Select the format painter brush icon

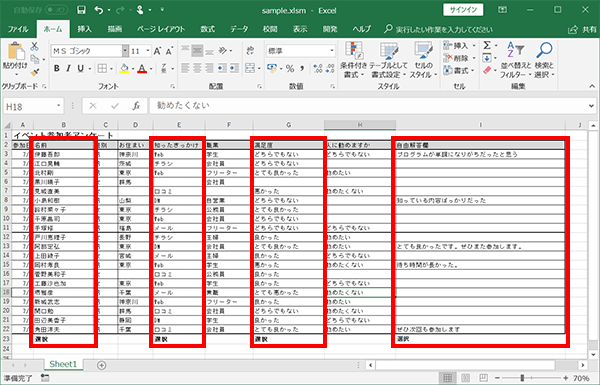tap(35, 72)
